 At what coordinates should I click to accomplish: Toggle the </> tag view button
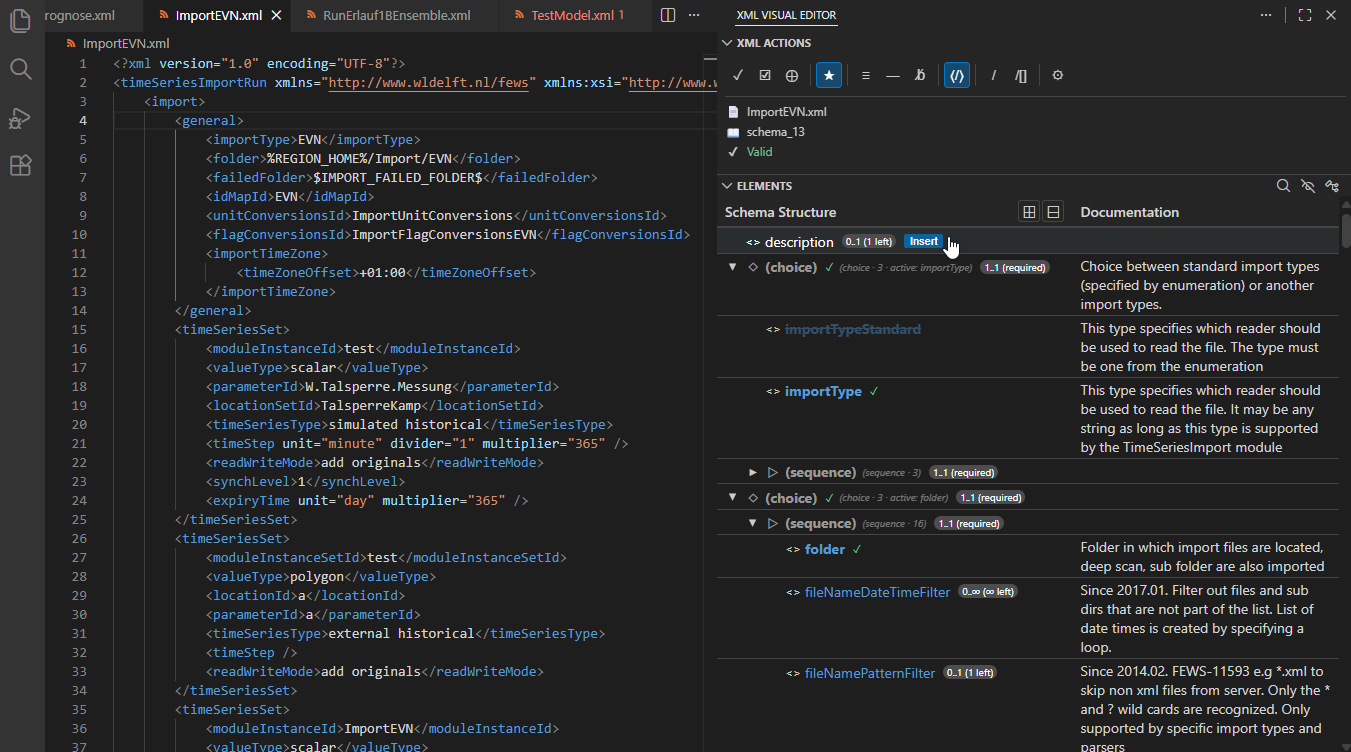pyautogui.click(x=957, y=75)
